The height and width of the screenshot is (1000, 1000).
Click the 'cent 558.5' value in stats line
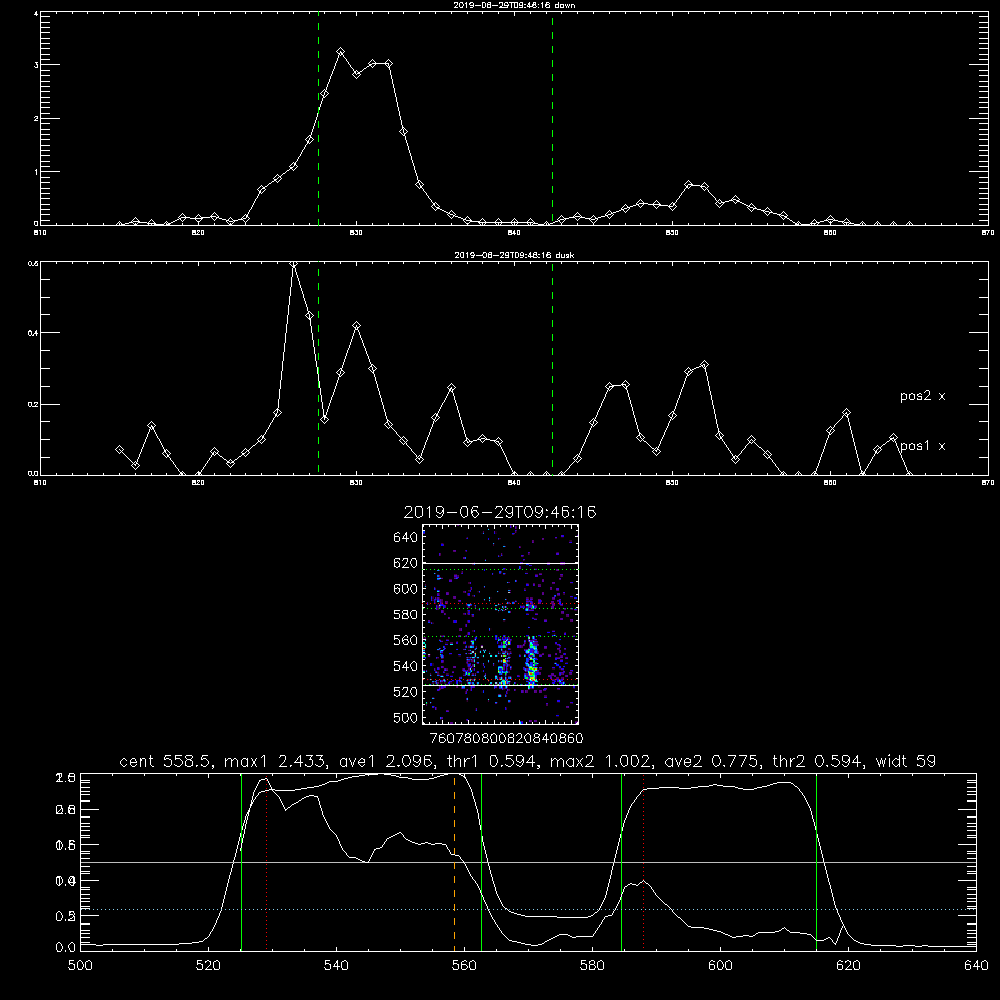coord(166,761)
